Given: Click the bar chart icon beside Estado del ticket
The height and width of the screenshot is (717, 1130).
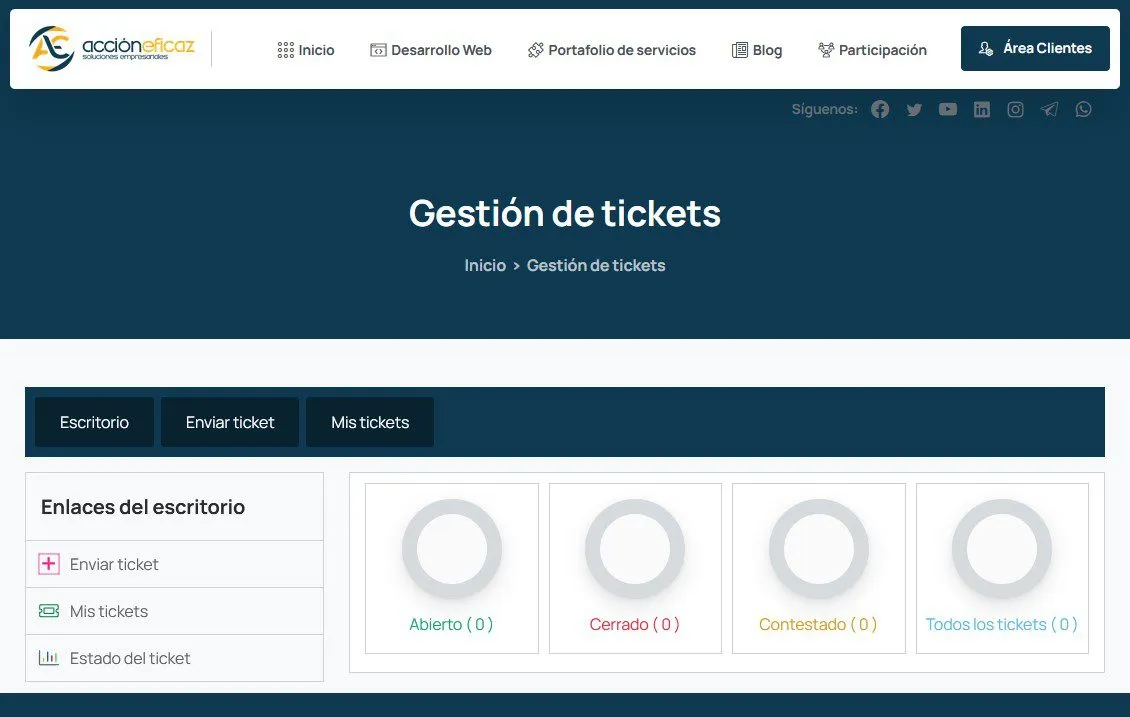Looking at the screenshot, I should coord(48,658).
